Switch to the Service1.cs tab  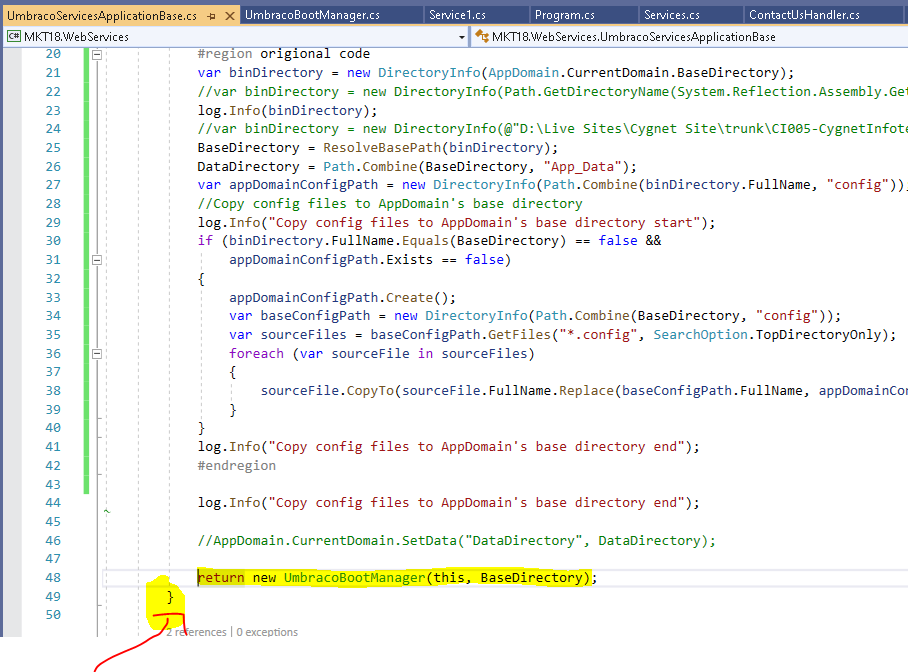[456, 16]
